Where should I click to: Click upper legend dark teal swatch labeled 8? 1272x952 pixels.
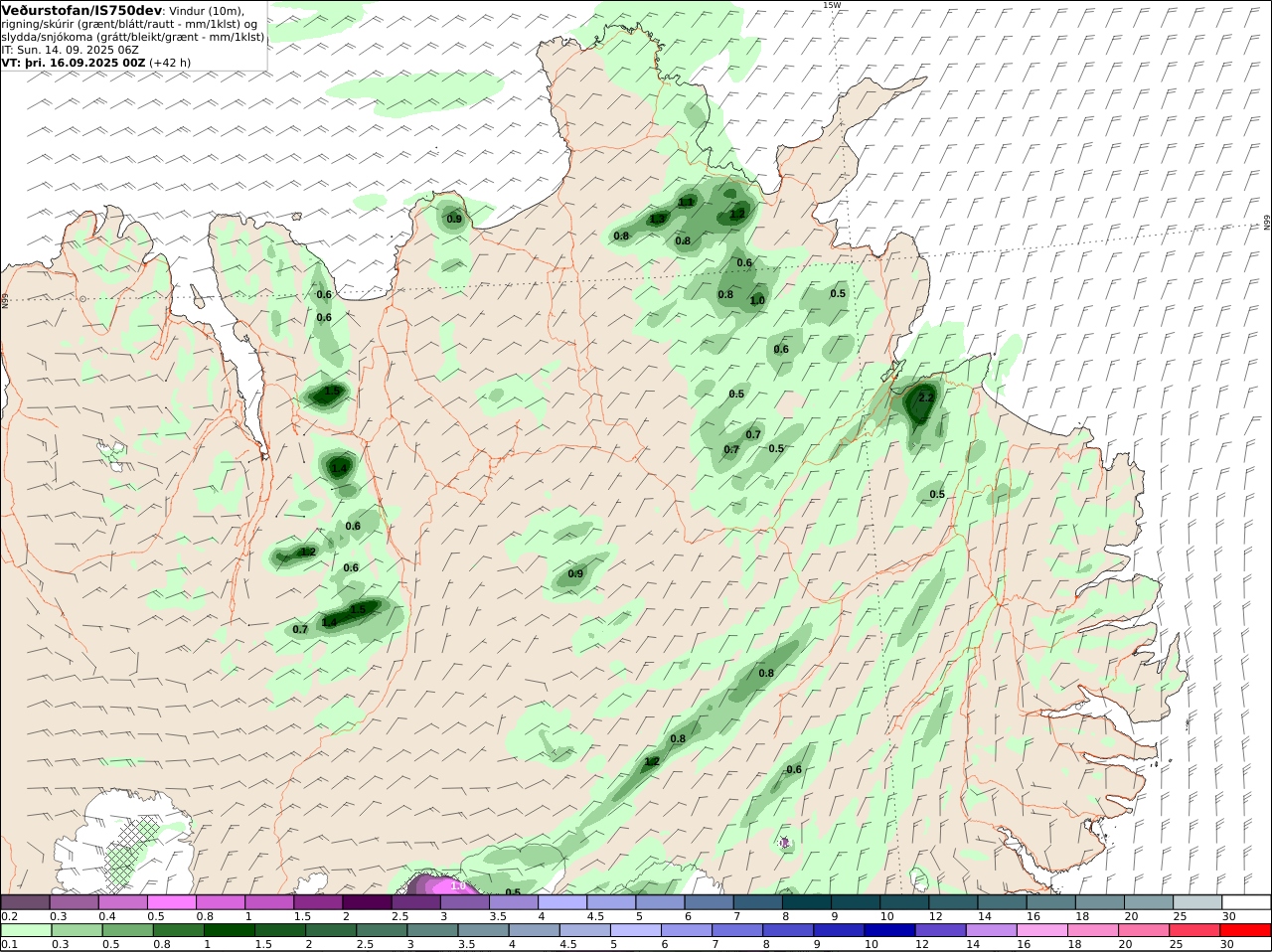806,902
